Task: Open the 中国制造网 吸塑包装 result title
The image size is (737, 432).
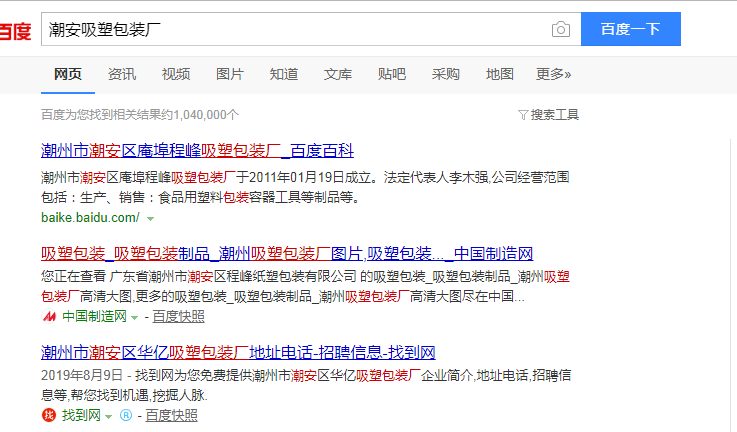Action: 287,252
